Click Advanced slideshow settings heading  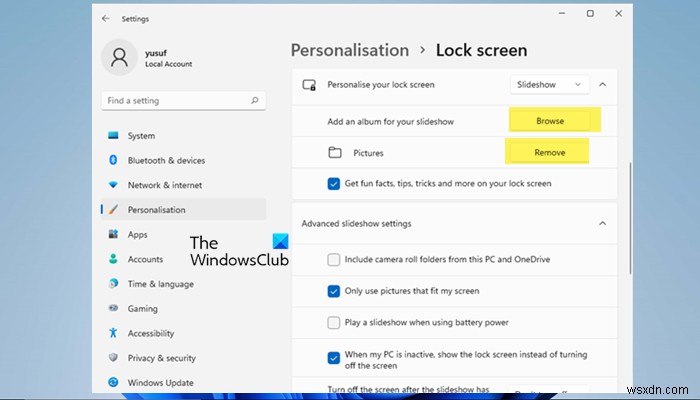356,224
